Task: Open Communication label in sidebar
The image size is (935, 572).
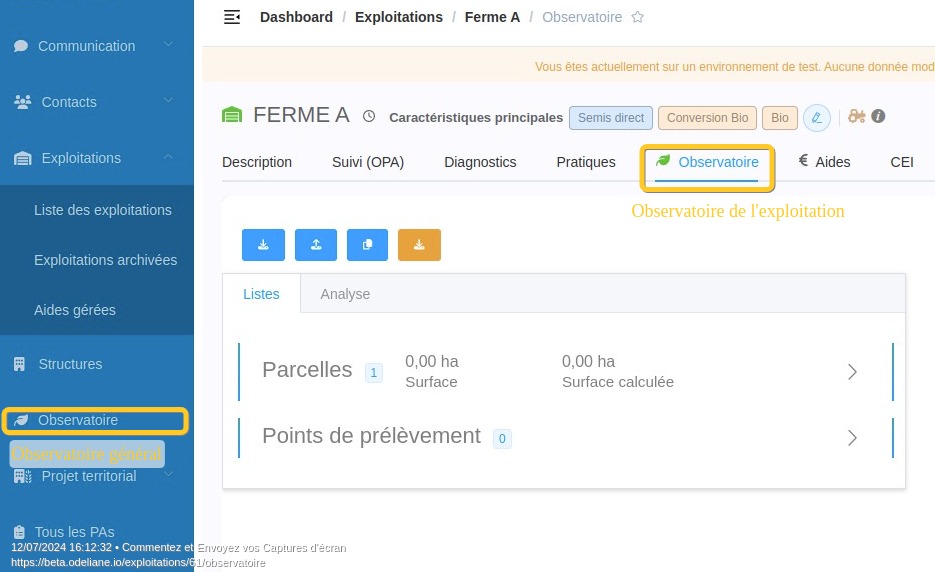Action: 86,46
